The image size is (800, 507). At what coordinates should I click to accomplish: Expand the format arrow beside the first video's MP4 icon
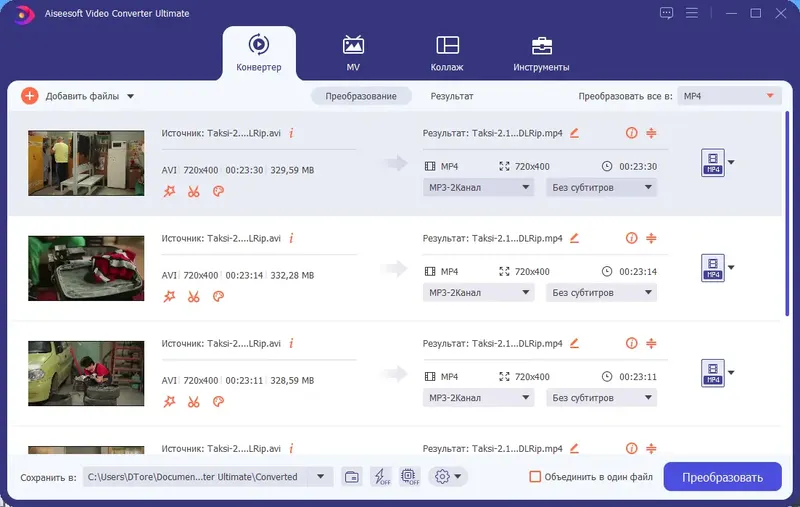[x=731, y=162]
